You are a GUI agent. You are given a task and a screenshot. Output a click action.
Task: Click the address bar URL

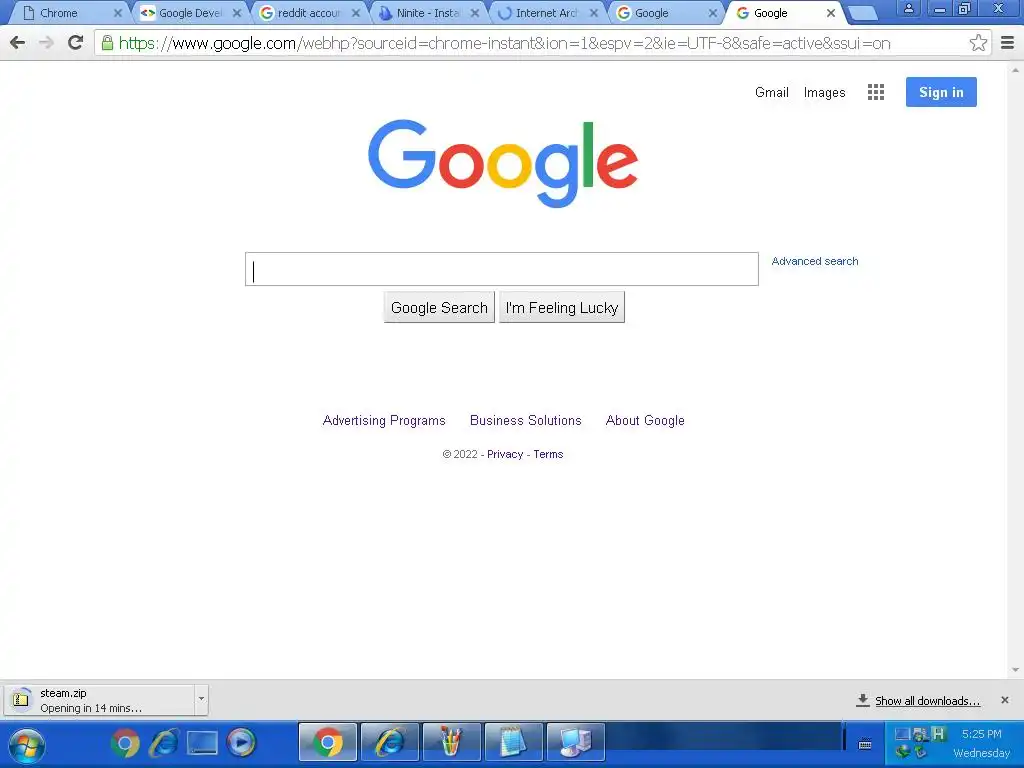[x=504, y=43]
